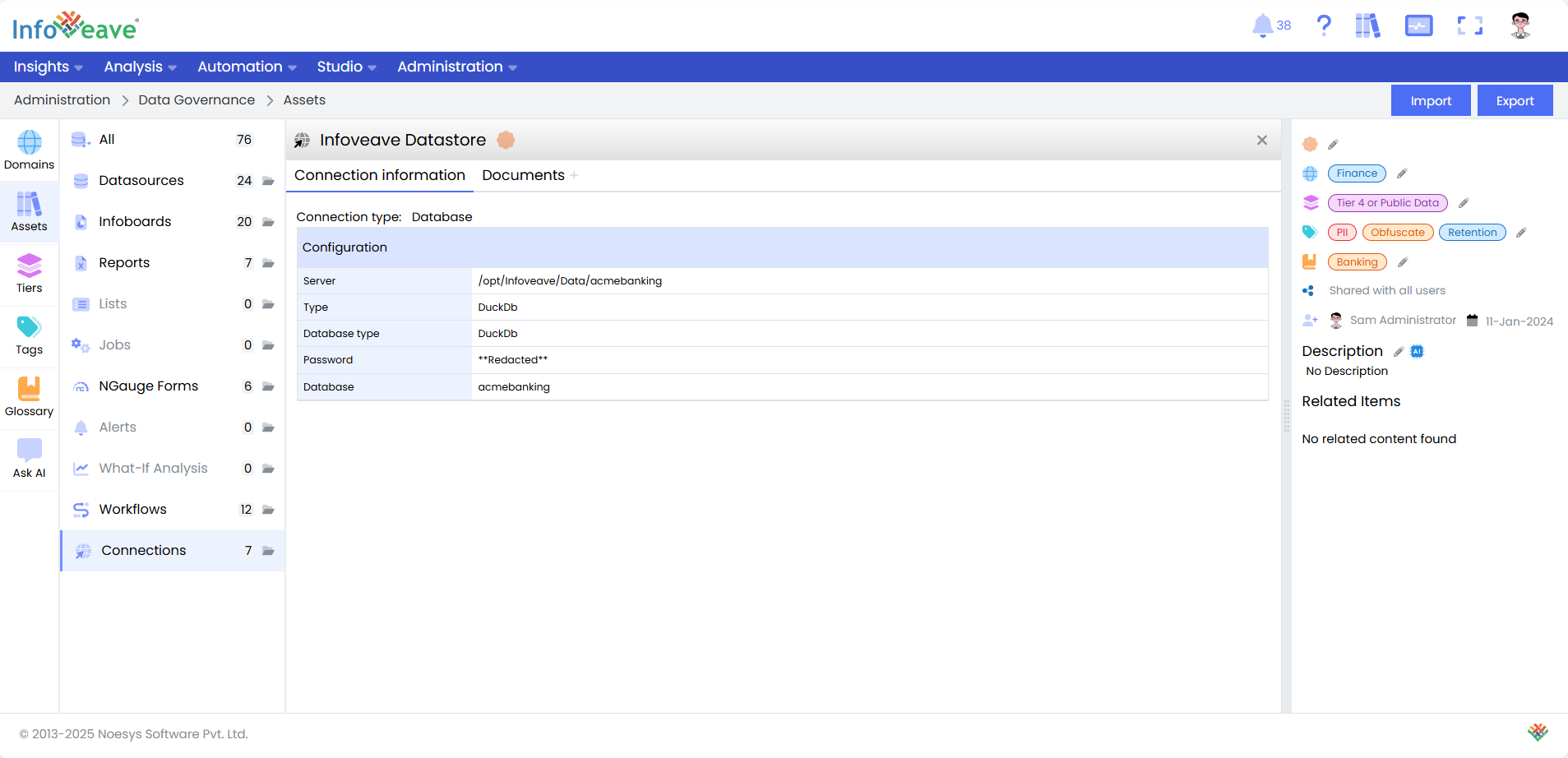Add a document with plus icon

[574, 175]
